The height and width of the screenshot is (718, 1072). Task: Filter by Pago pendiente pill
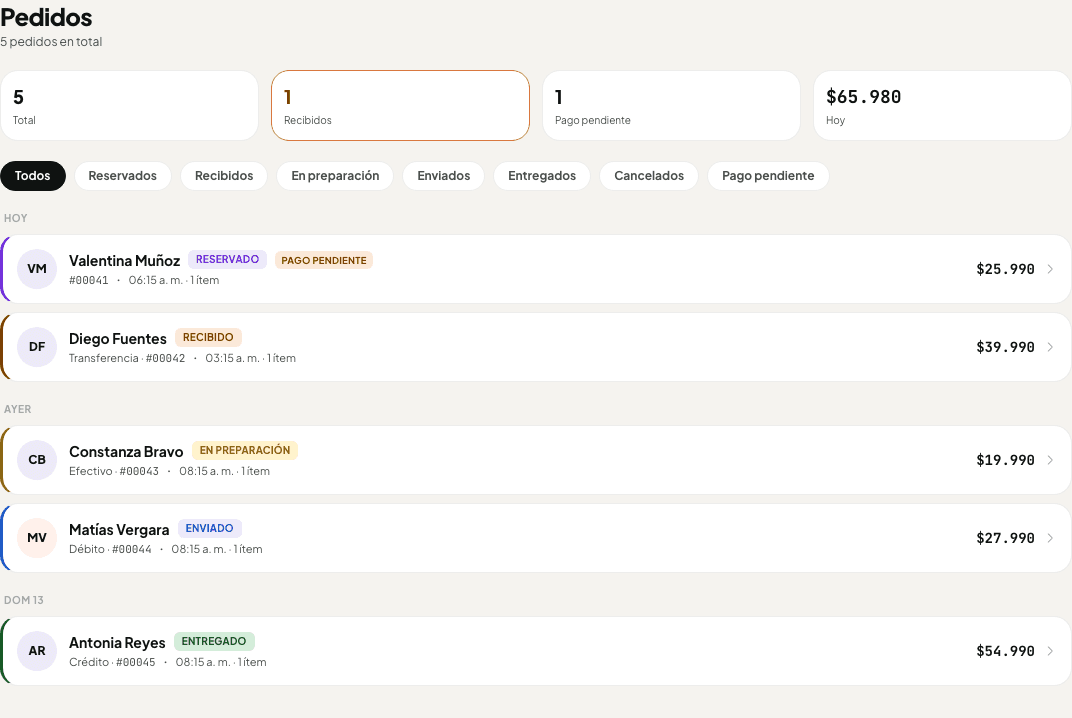(x=768, y=176)
